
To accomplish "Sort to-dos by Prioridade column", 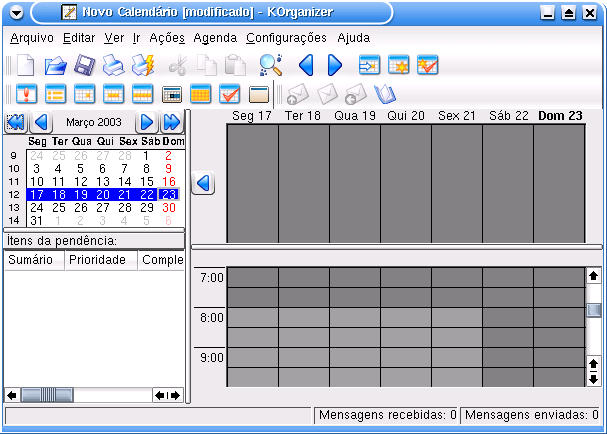I will click(x=101, y=260).
